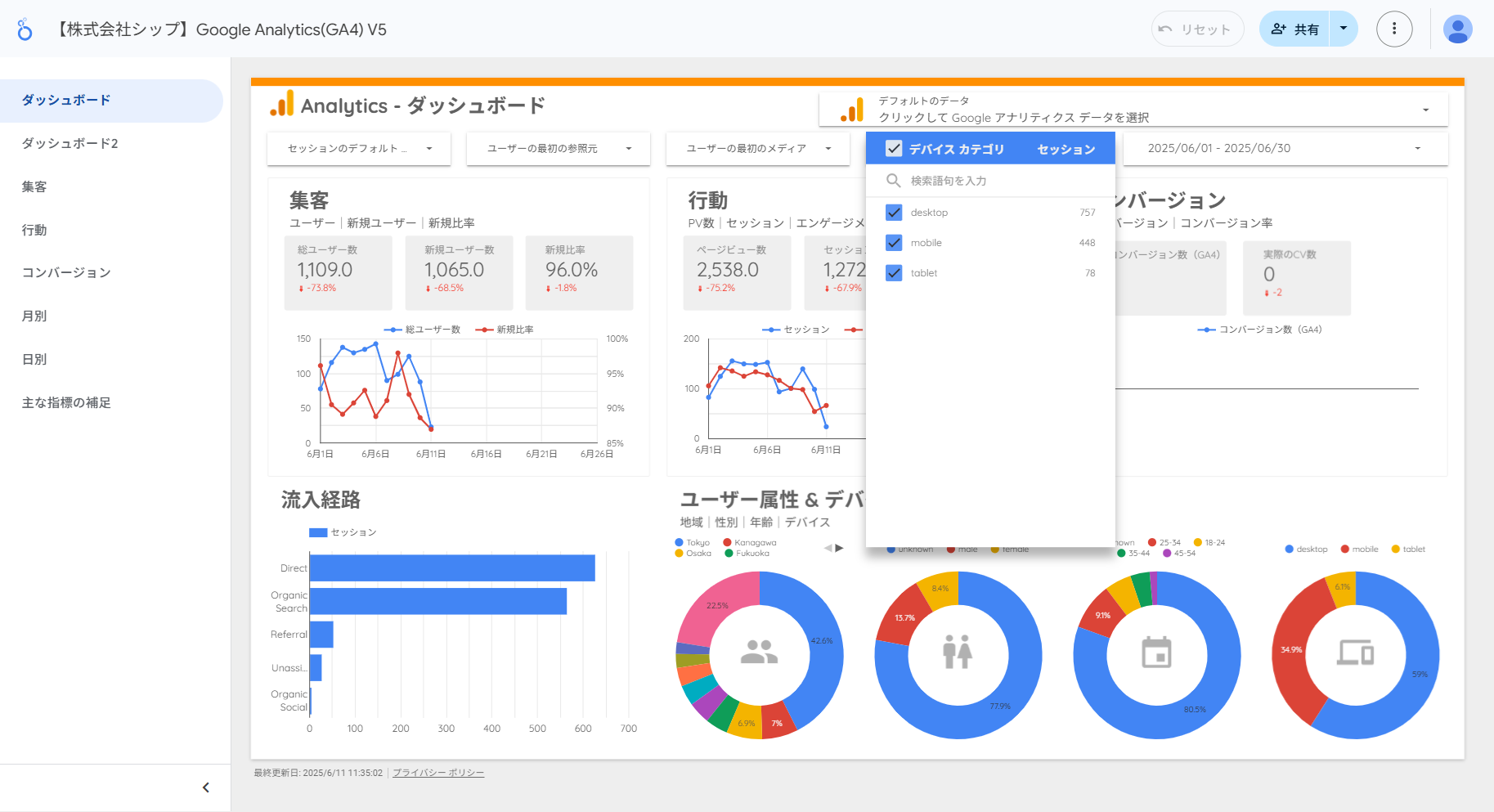Open the 月別 page in the sidebar
The height and width of the screenshot is (812, 1494).
point(111,316)
